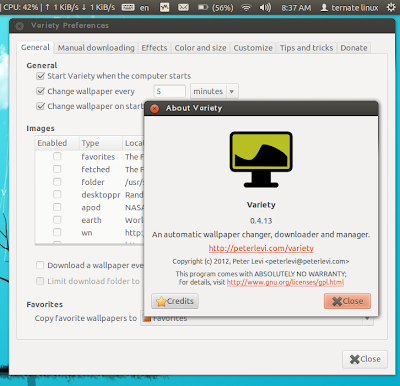Open the sound volume indicator
This screenshot has width=400, height=386.
pos(265,7)
